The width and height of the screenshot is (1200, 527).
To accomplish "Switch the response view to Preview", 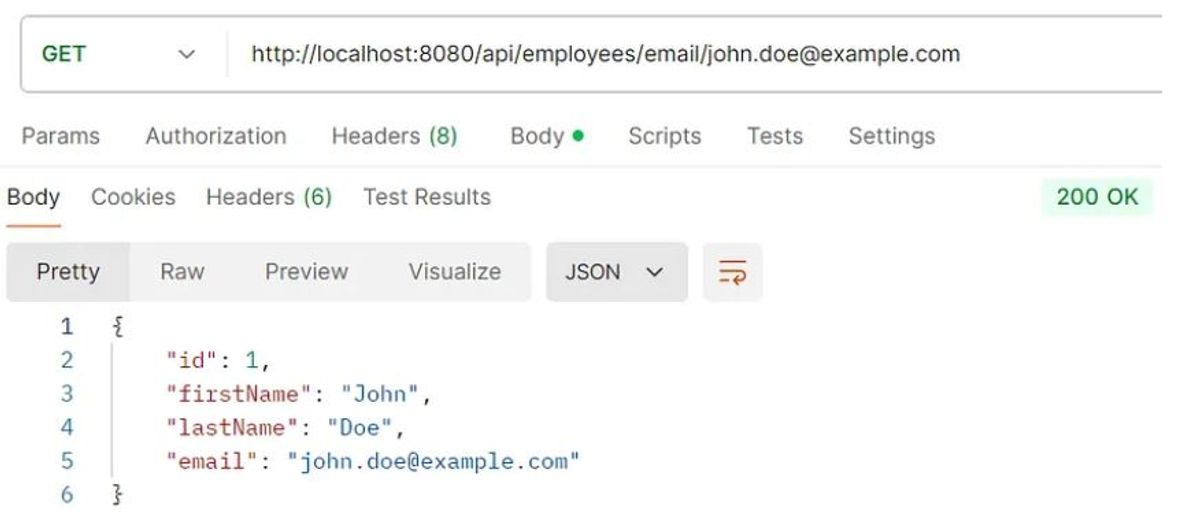I will (x=306, y=272).
